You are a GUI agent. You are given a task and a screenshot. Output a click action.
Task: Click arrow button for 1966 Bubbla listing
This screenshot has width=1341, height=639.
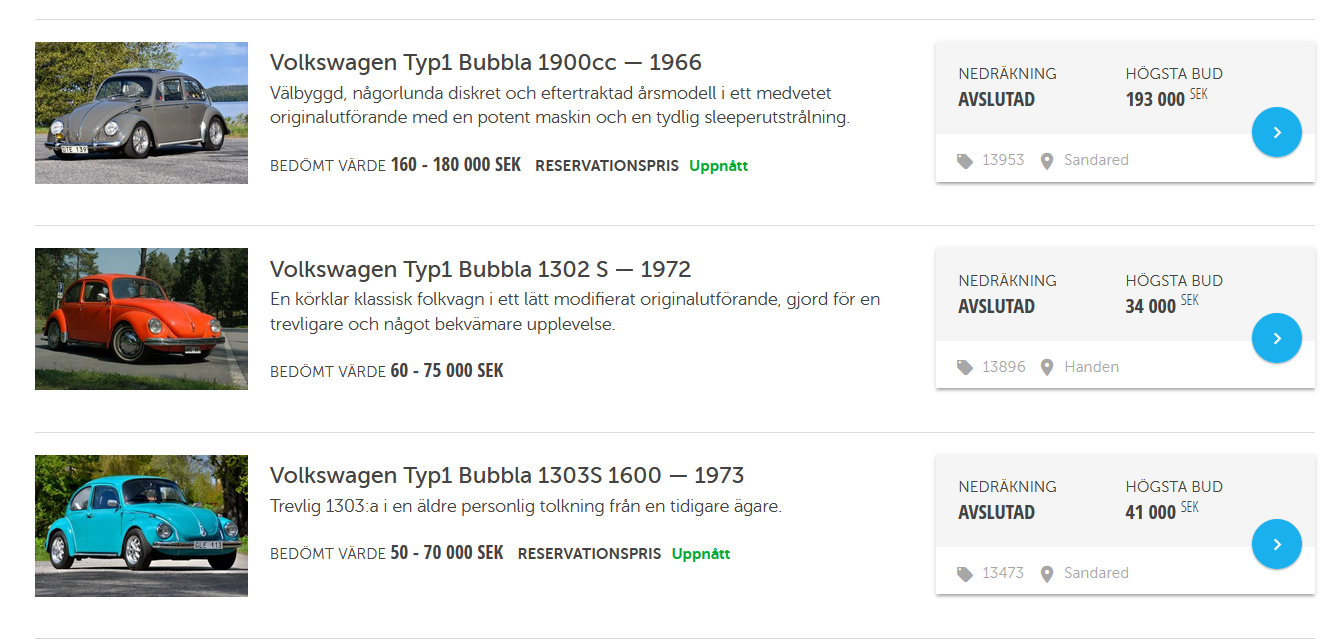coord(1276,132)
